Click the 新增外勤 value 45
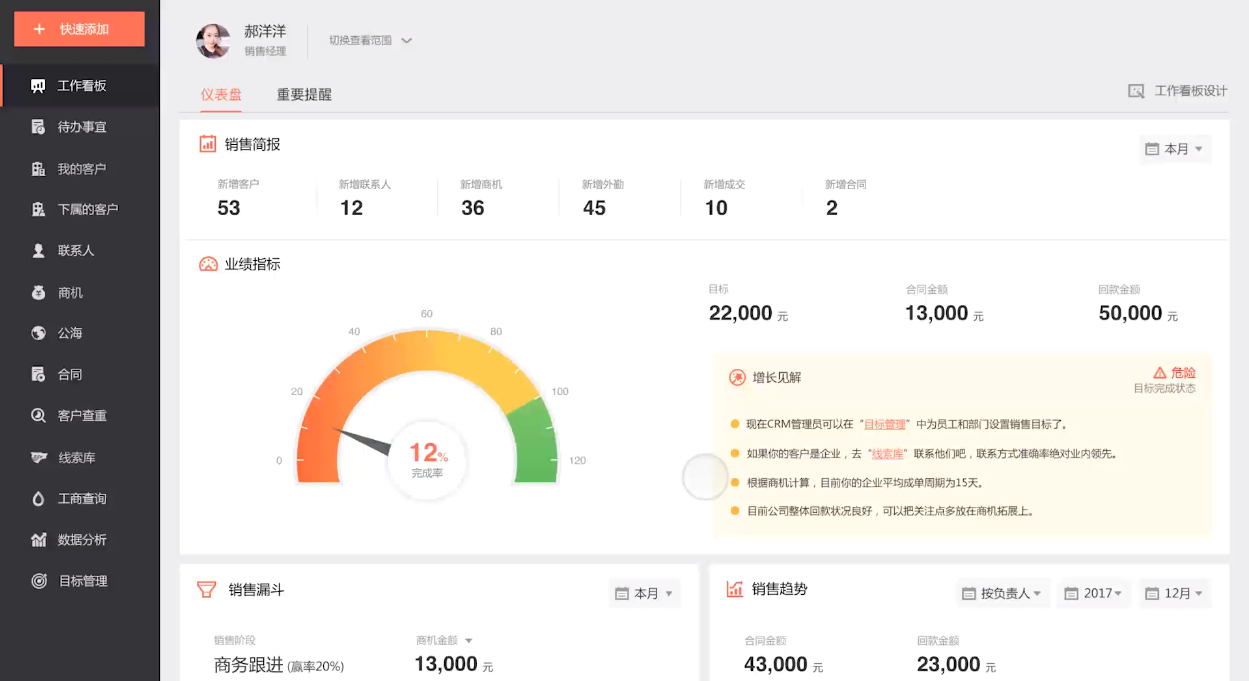 (x=594, y=208)
